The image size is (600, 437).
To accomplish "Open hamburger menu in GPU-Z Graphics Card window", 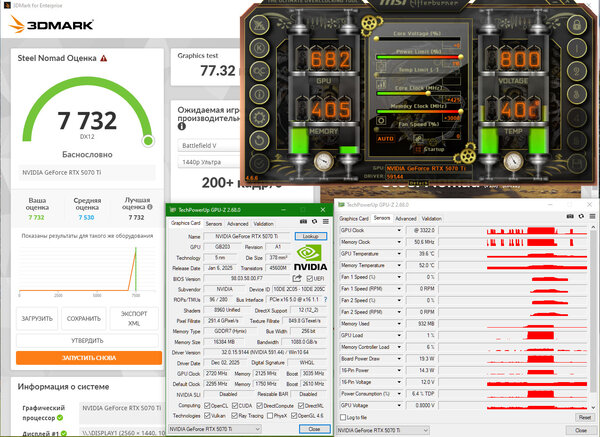I will pyautogui.click(x=326, y=221).
